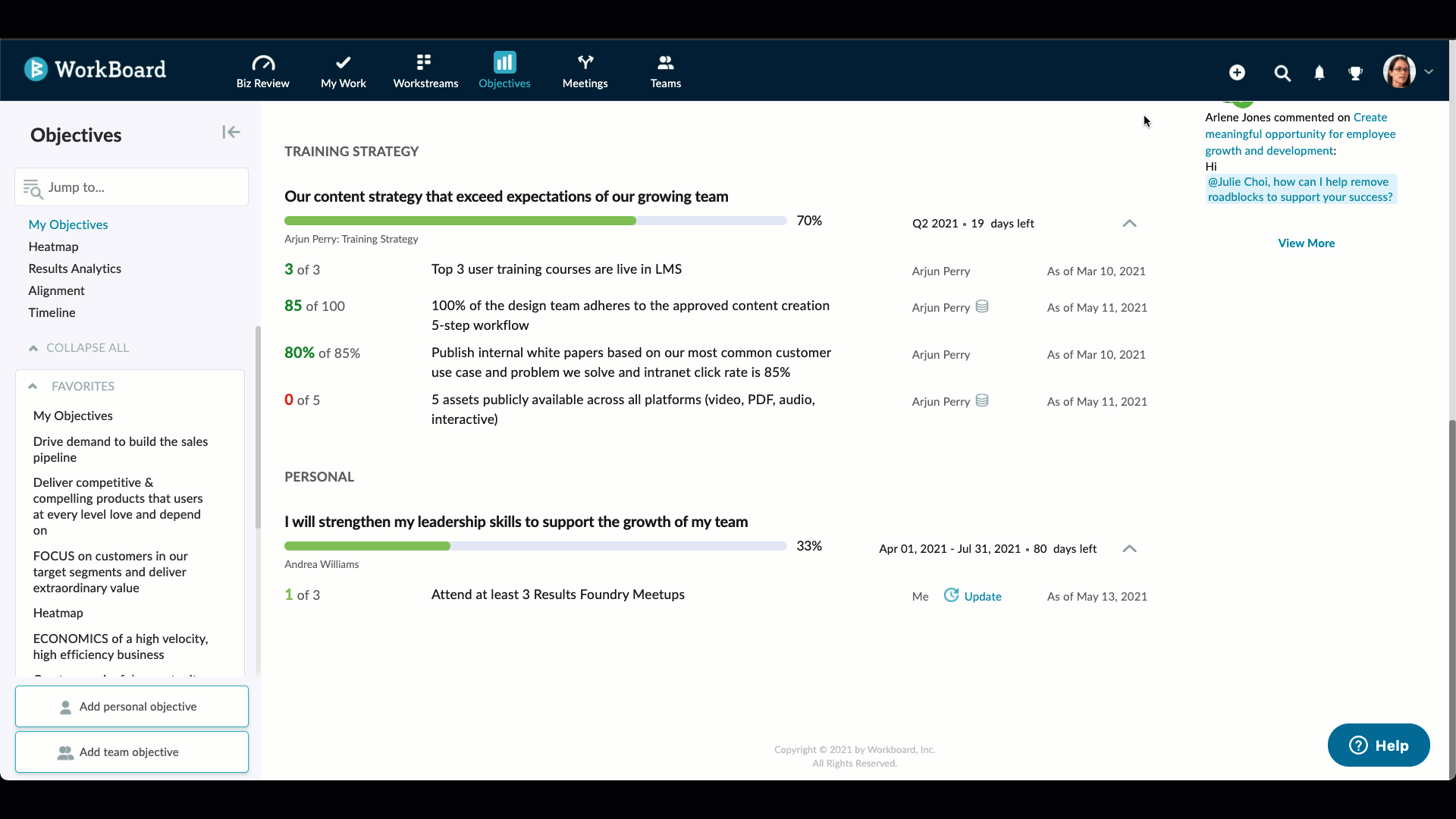Open favorite FOCUS on customers
Viewport: 1456px width, 819px height.
point(110,572)
